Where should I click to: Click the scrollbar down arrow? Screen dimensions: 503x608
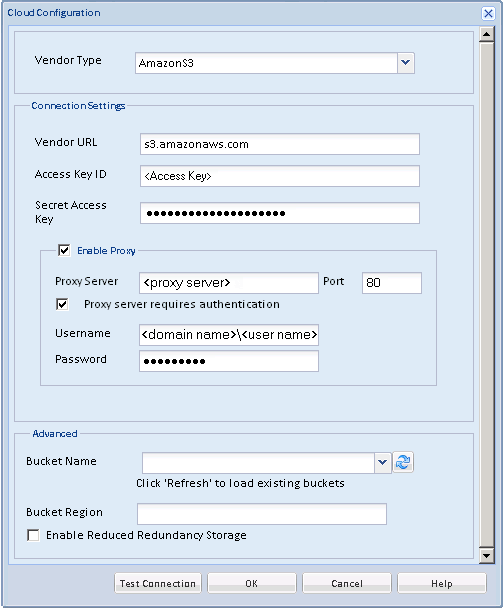[486, 555]
